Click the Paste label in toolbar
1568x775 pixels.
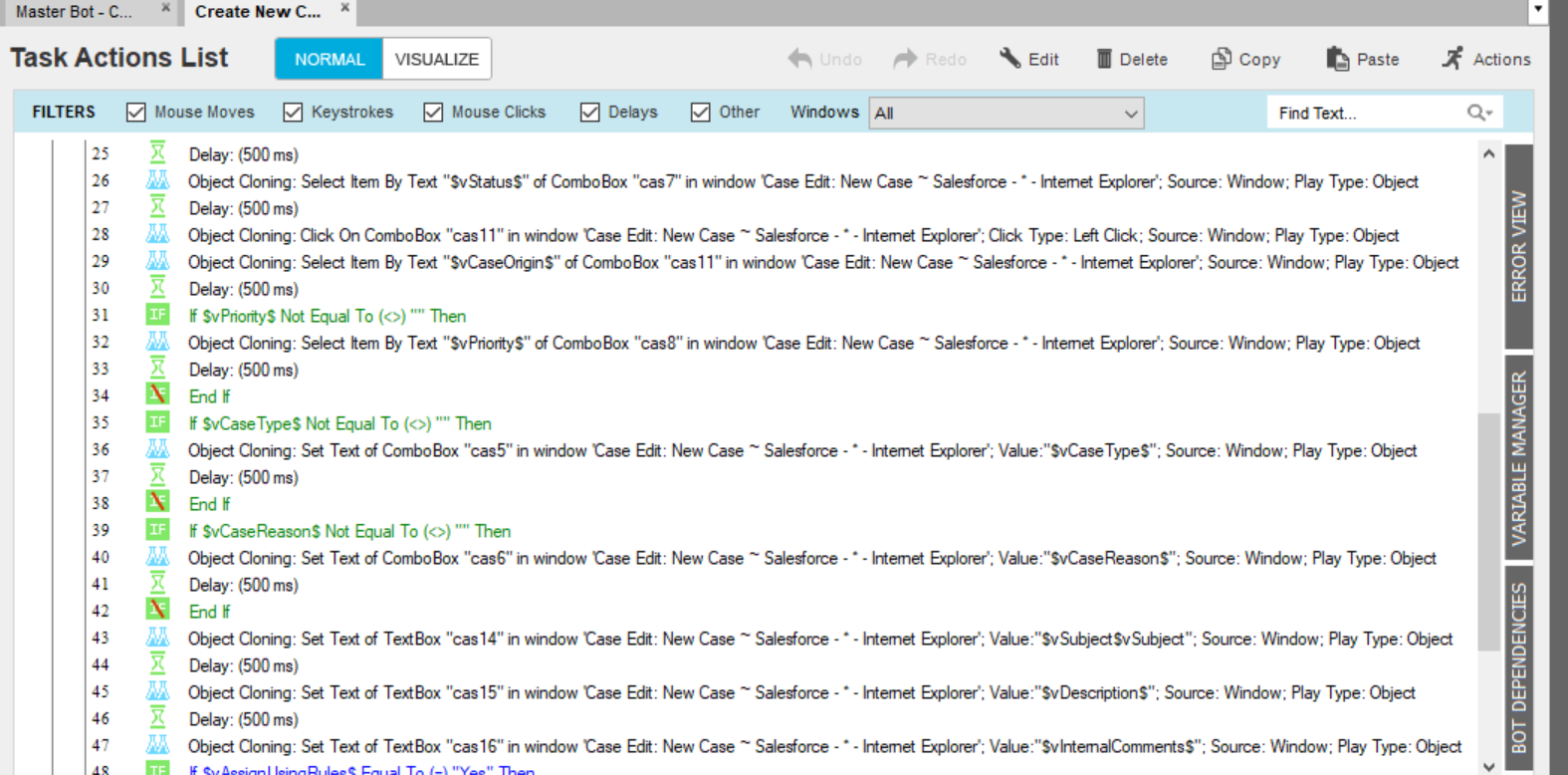(x=1378, y=59)
